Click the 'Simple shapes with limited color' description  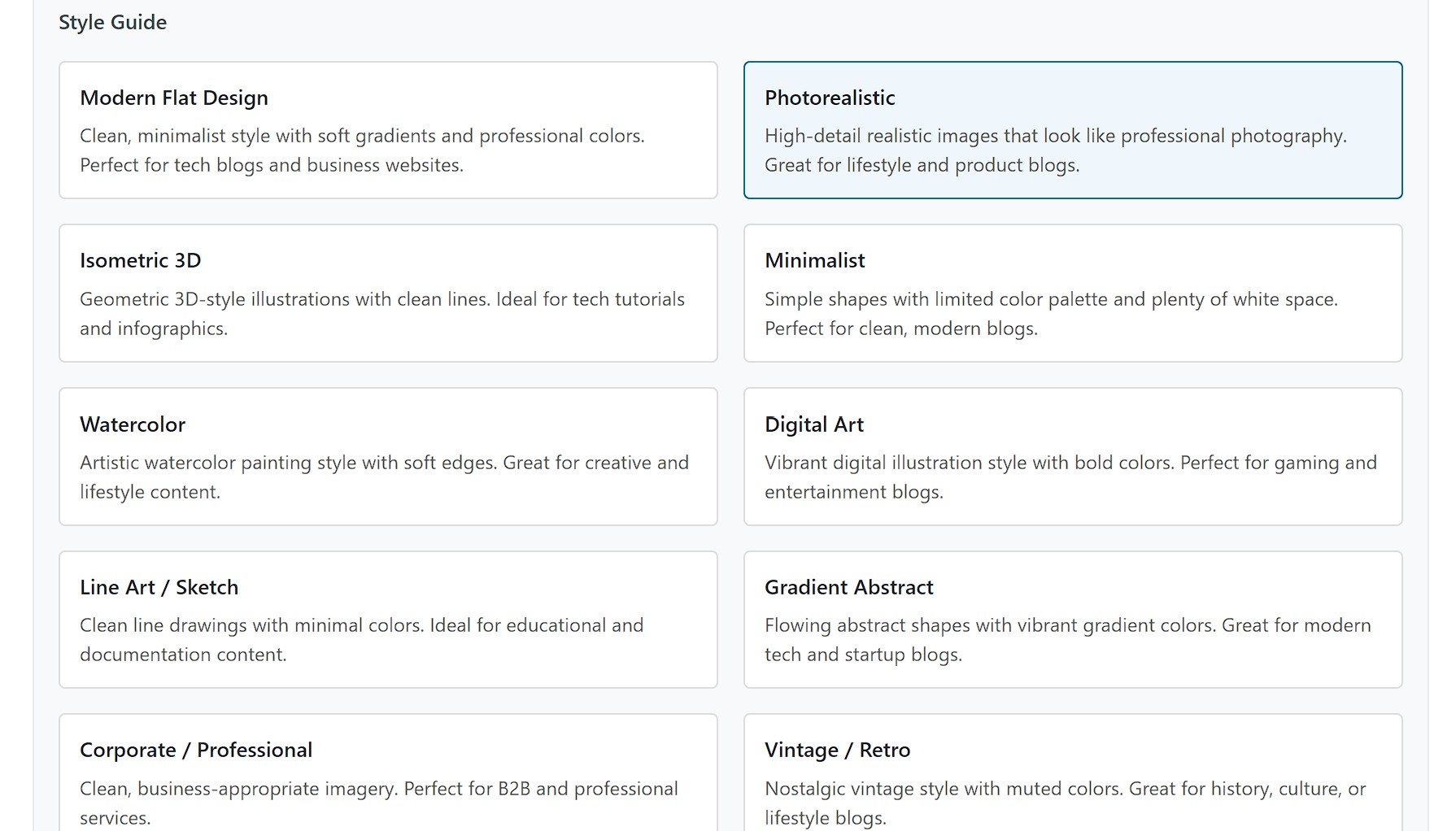click(1050, 299)
